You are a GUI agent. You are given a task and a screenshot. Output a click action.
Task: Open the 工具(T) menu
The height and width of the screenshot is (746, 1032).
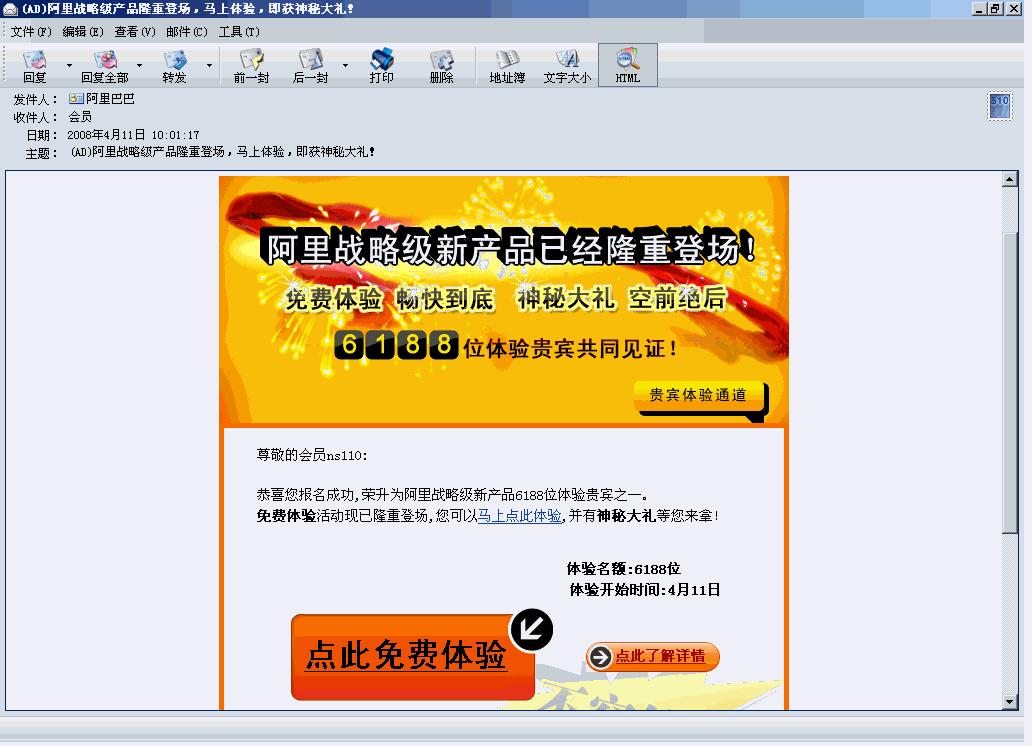tap(239, 32)
